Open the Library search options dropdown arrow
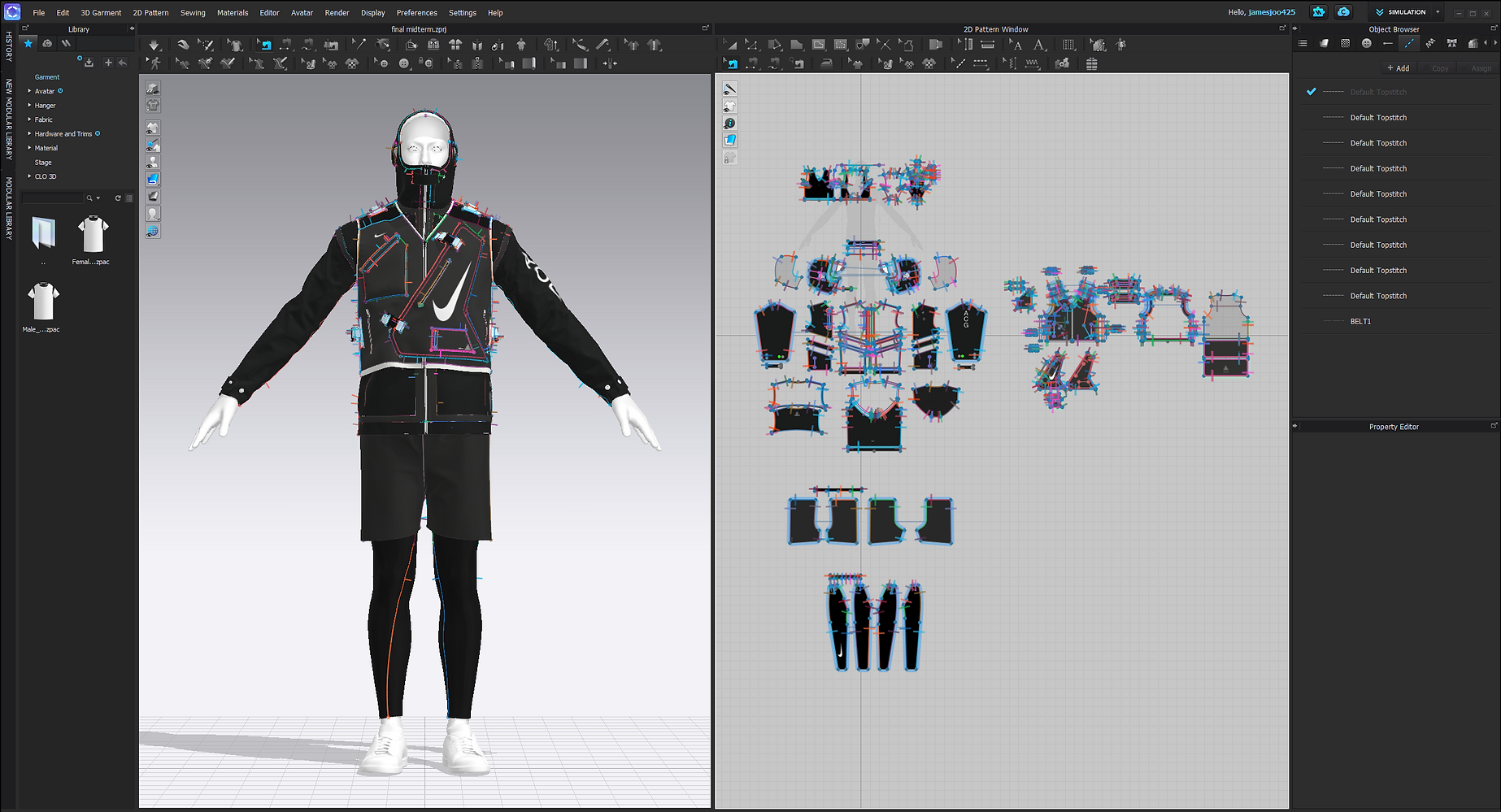This screenshot has width=1501, height=812. 98,198
